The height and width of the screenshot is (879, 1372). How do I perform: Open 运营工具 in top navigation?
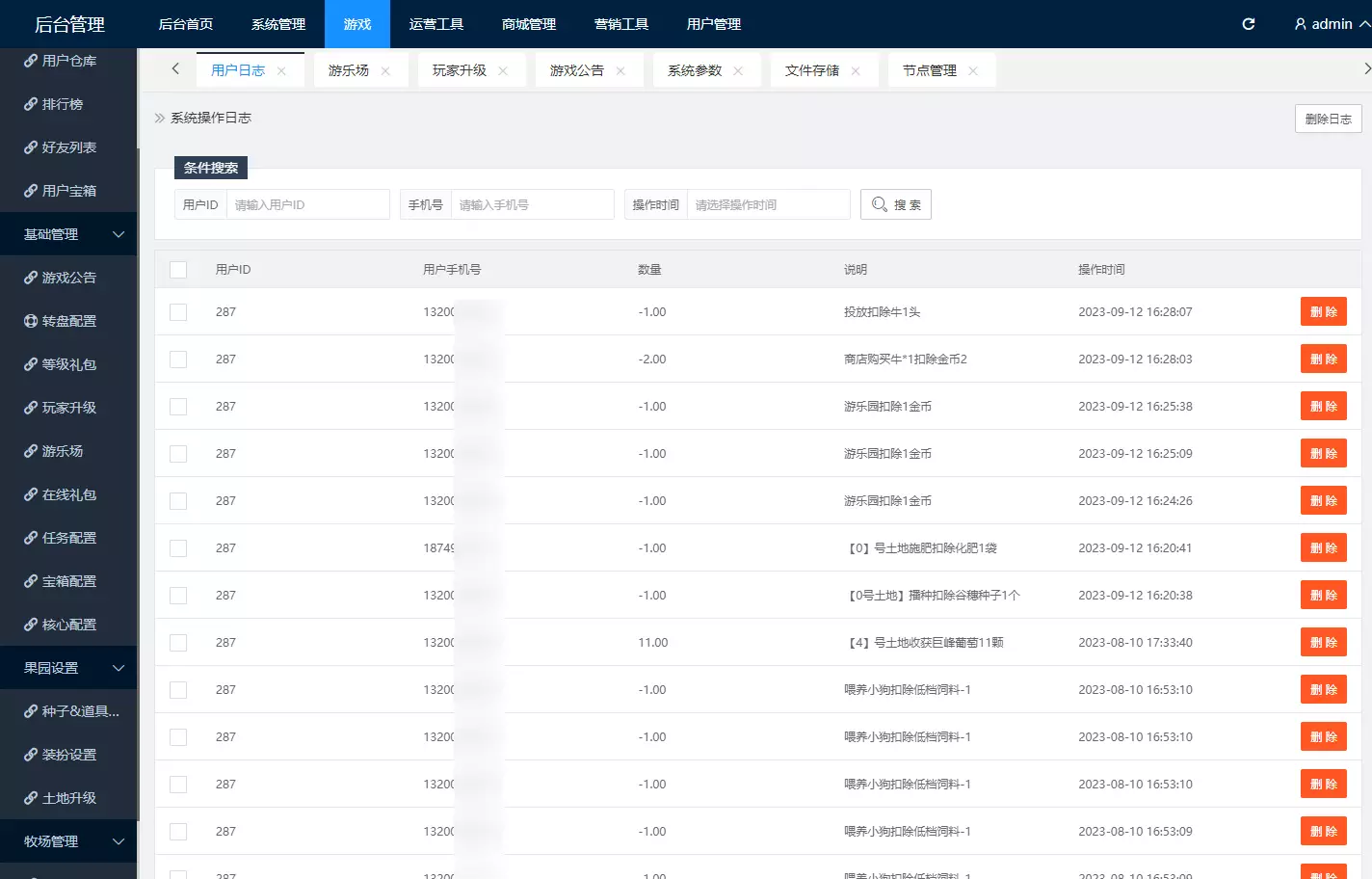pos(436,24)
